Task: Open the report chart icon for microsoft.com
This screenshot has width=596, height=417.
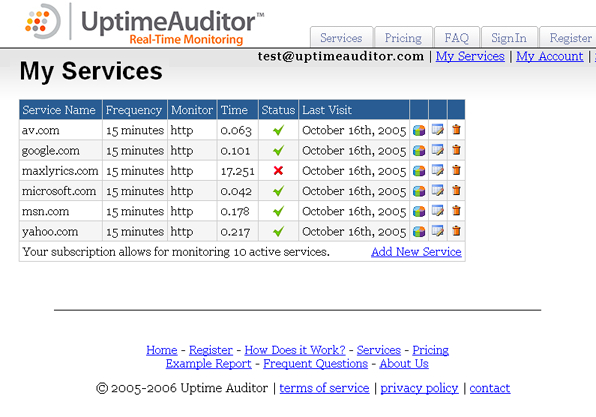Action: click(419, 191)
